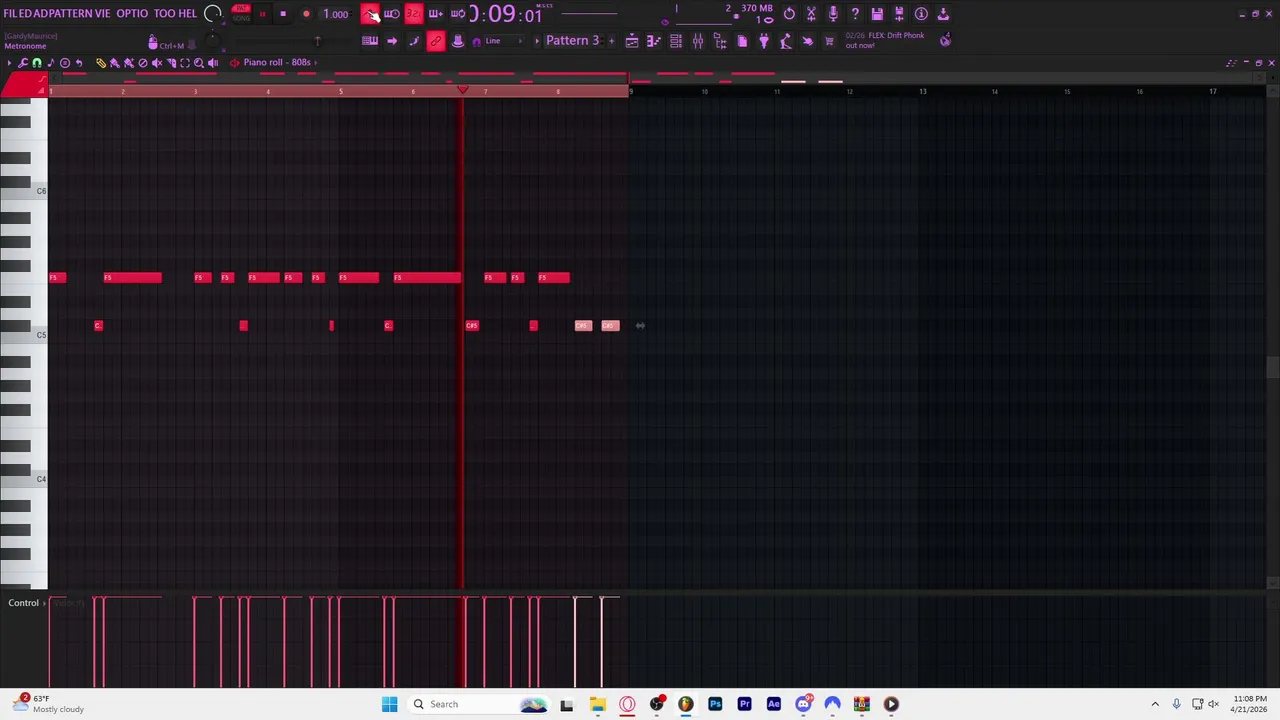Open the Pattern 3 selector
This screenshot has width=1280, height=720.
click(573, 41)
